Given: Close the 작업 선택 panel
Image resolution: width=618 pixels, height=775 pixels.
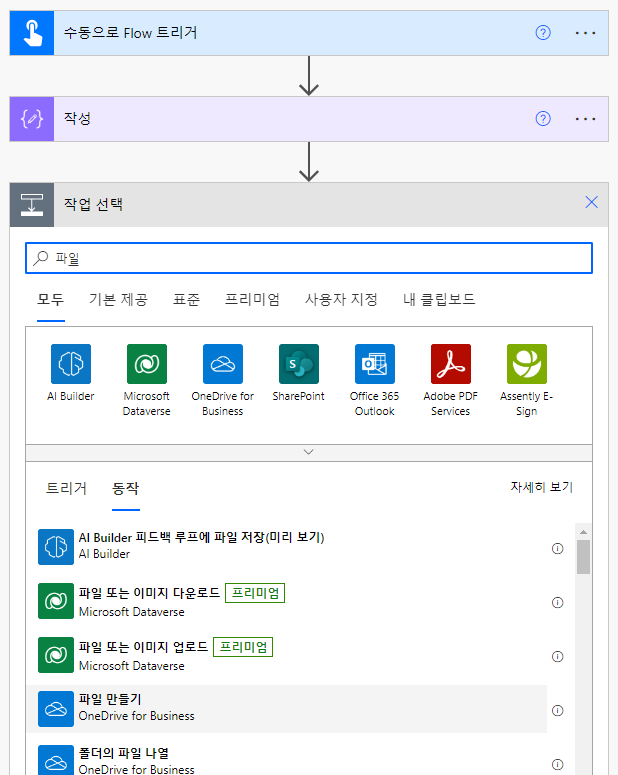Looking at the screenshot, I should 591,202.
